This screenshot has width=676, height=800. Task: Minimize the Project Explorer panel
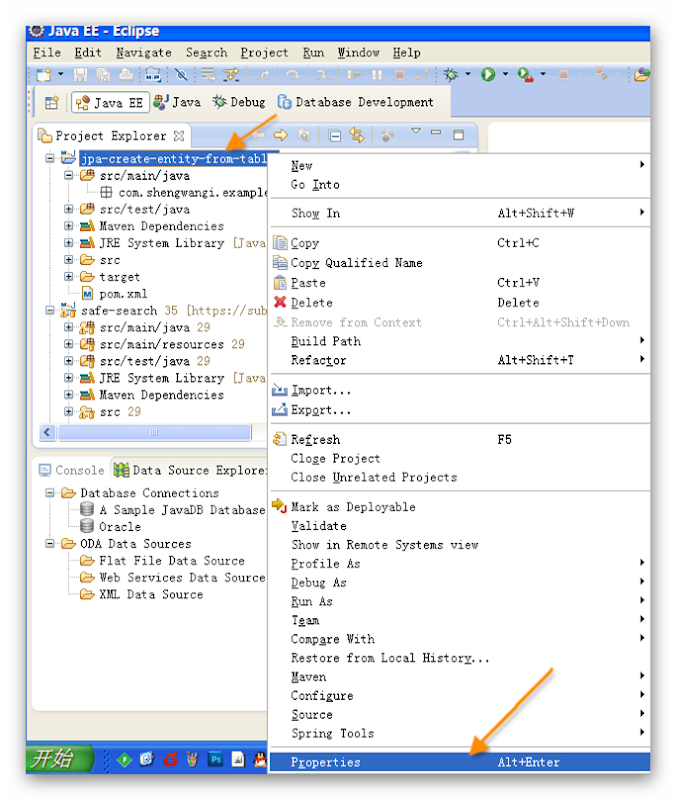[x=436, y=132]
